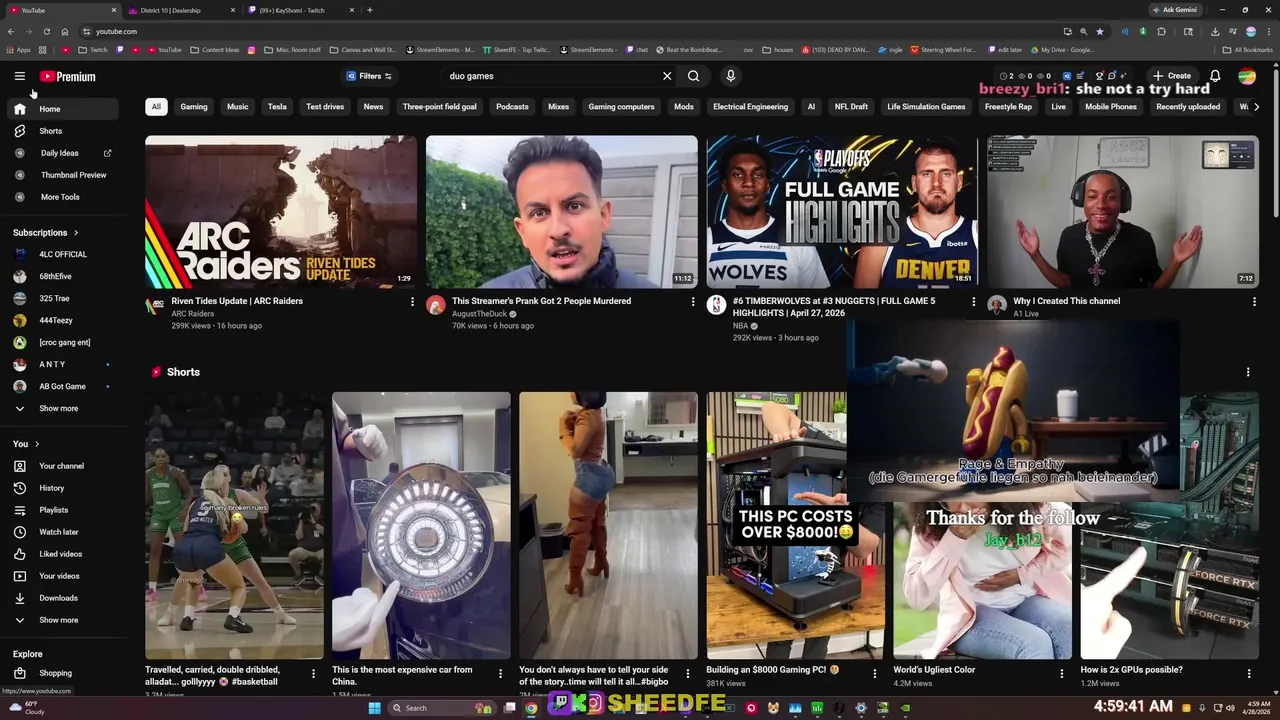This screenshot has height=720, width=1280.
Task: Select the 'Podcasts' filter chip
Action: point(512,107)
